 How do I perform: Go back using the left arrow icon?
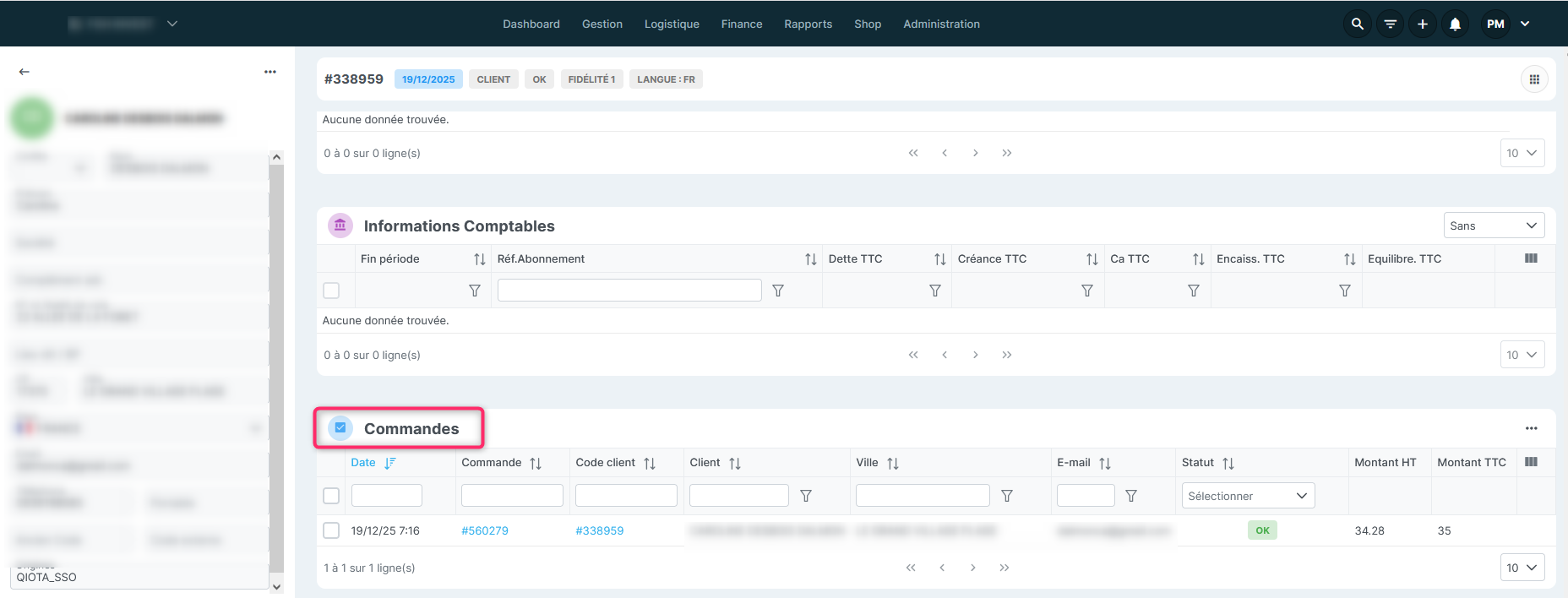point(24,72)
